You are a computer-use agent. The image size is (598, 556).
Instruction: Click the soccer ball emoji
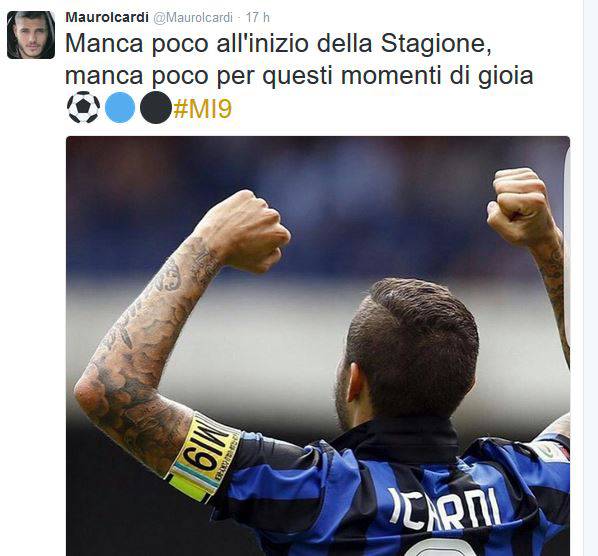(x=84, y=108)
